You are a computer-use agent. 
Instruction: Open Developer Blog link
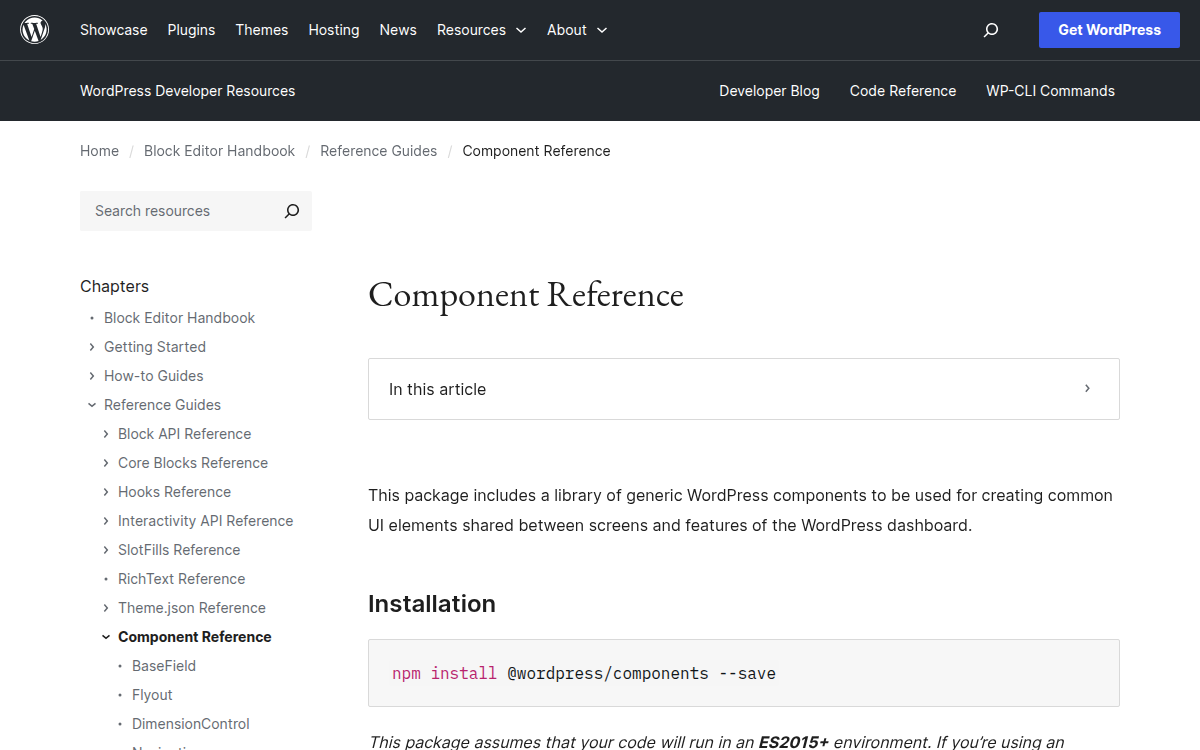pos(769,91)
